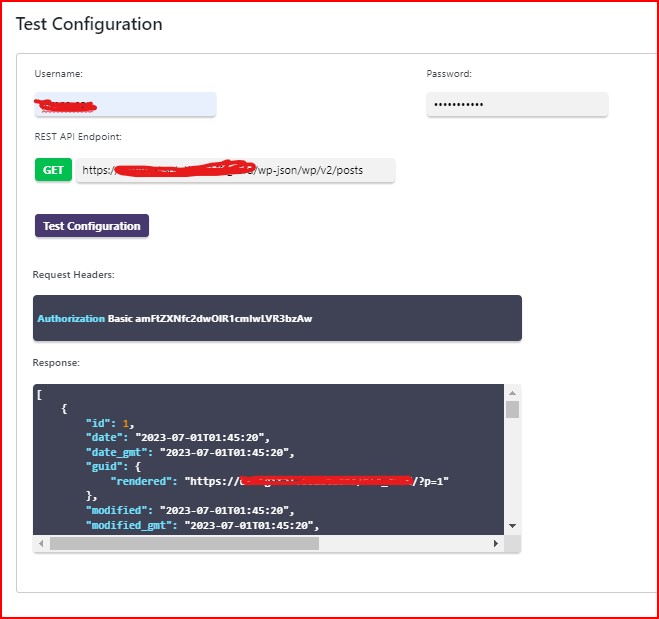Click the Username input field
Image resolution: width=659 pixels, height=619 pixels.
[125, 104]
